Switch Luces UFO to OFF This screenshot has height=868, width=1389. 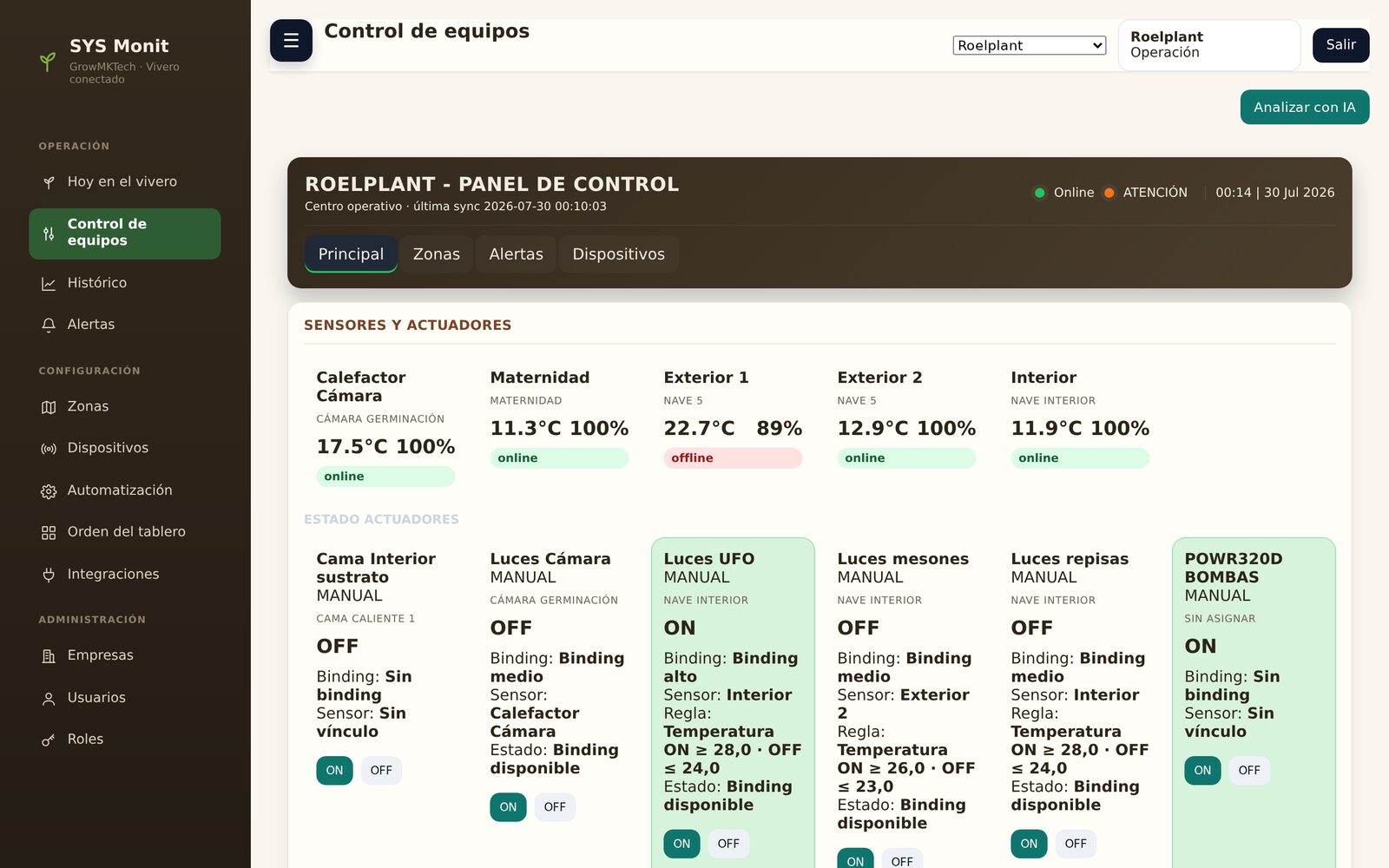728,844
